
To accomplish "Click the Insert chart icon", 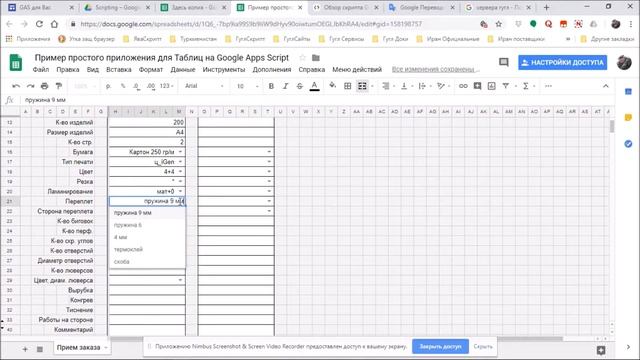I will 491,86.
